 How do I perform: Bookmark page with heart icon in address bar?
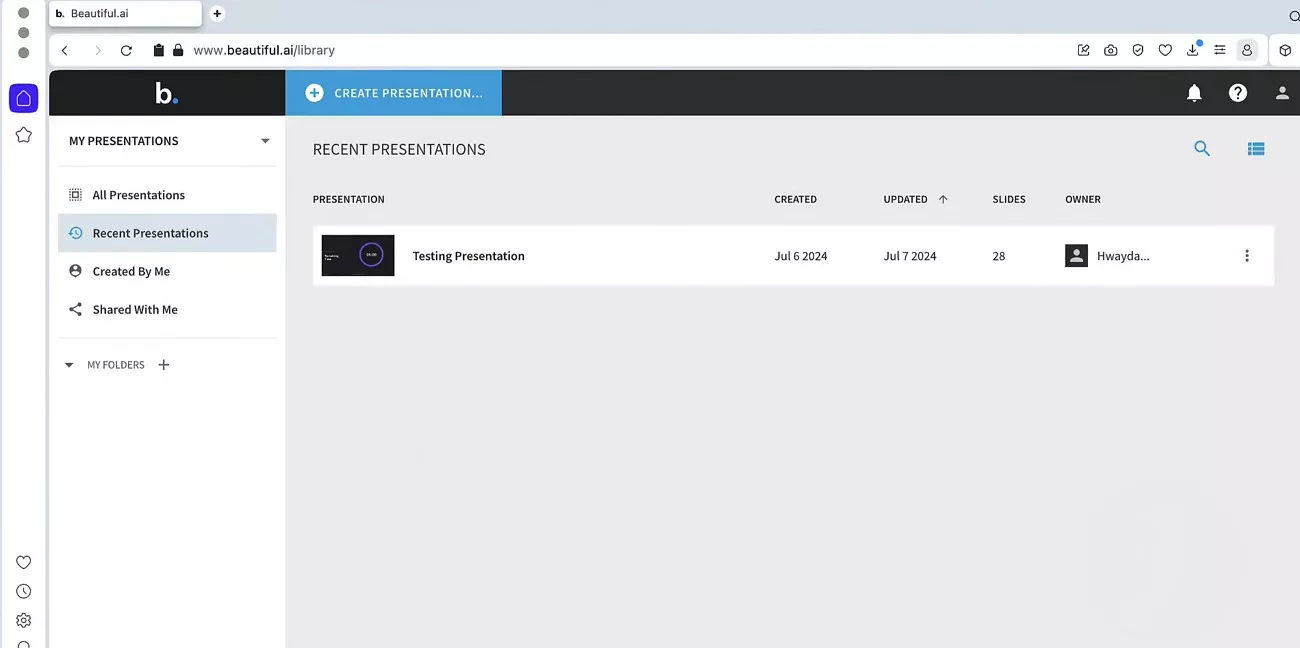click(x=1165, y=50)
